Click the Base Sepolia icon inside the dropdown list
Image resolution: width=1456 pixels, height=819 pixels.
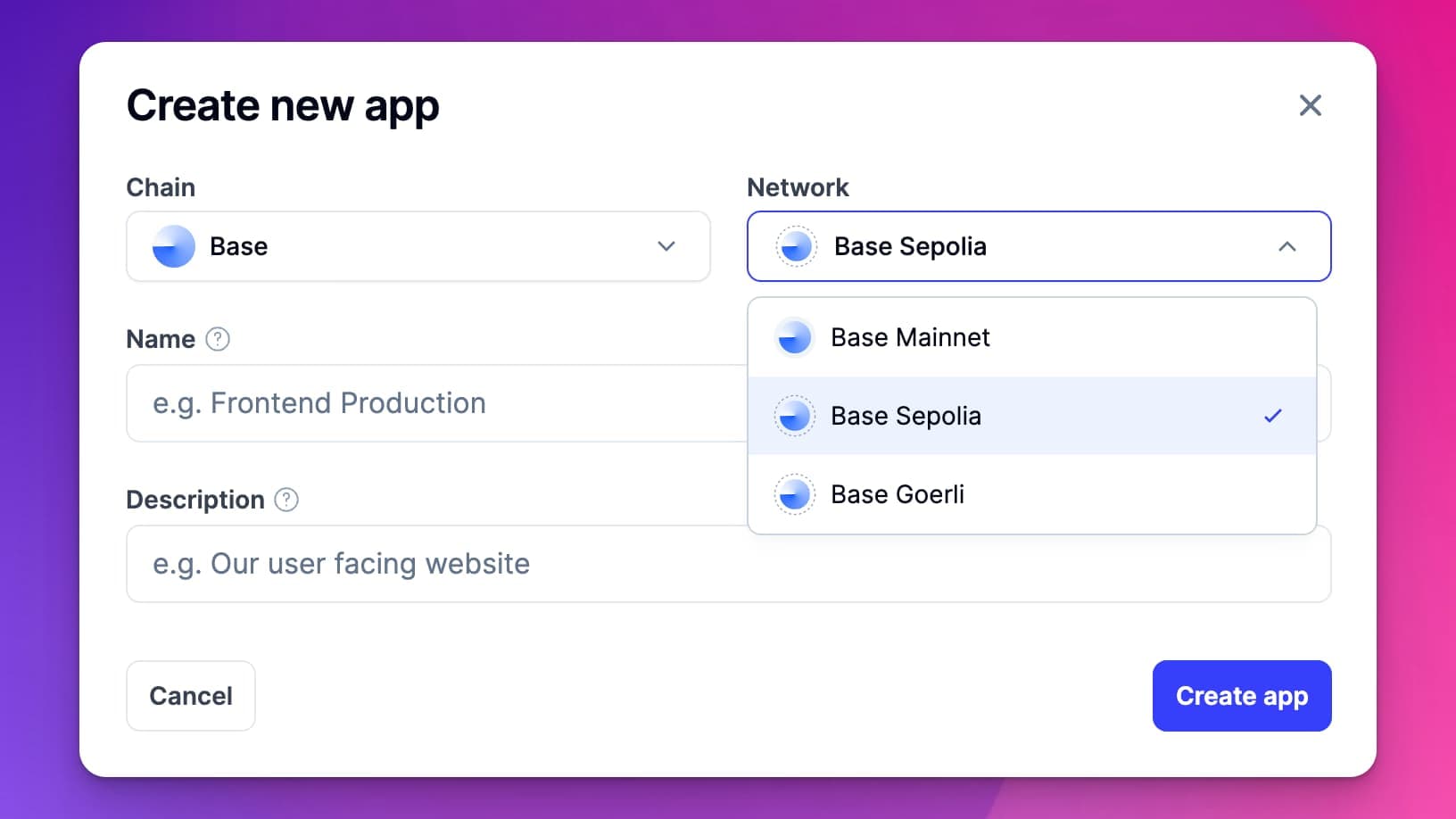[x=794, y=415]
